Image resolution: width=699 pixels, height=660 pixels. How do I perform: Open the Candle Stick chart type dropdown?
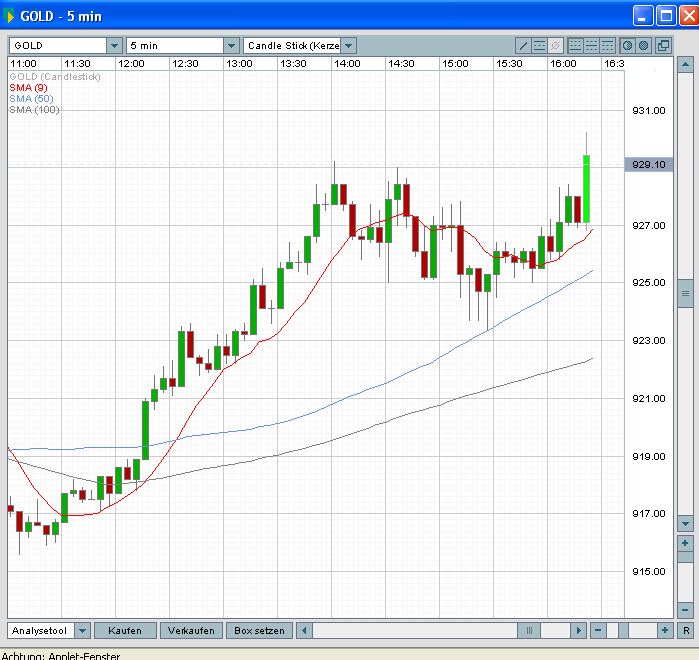coord(349,45)
